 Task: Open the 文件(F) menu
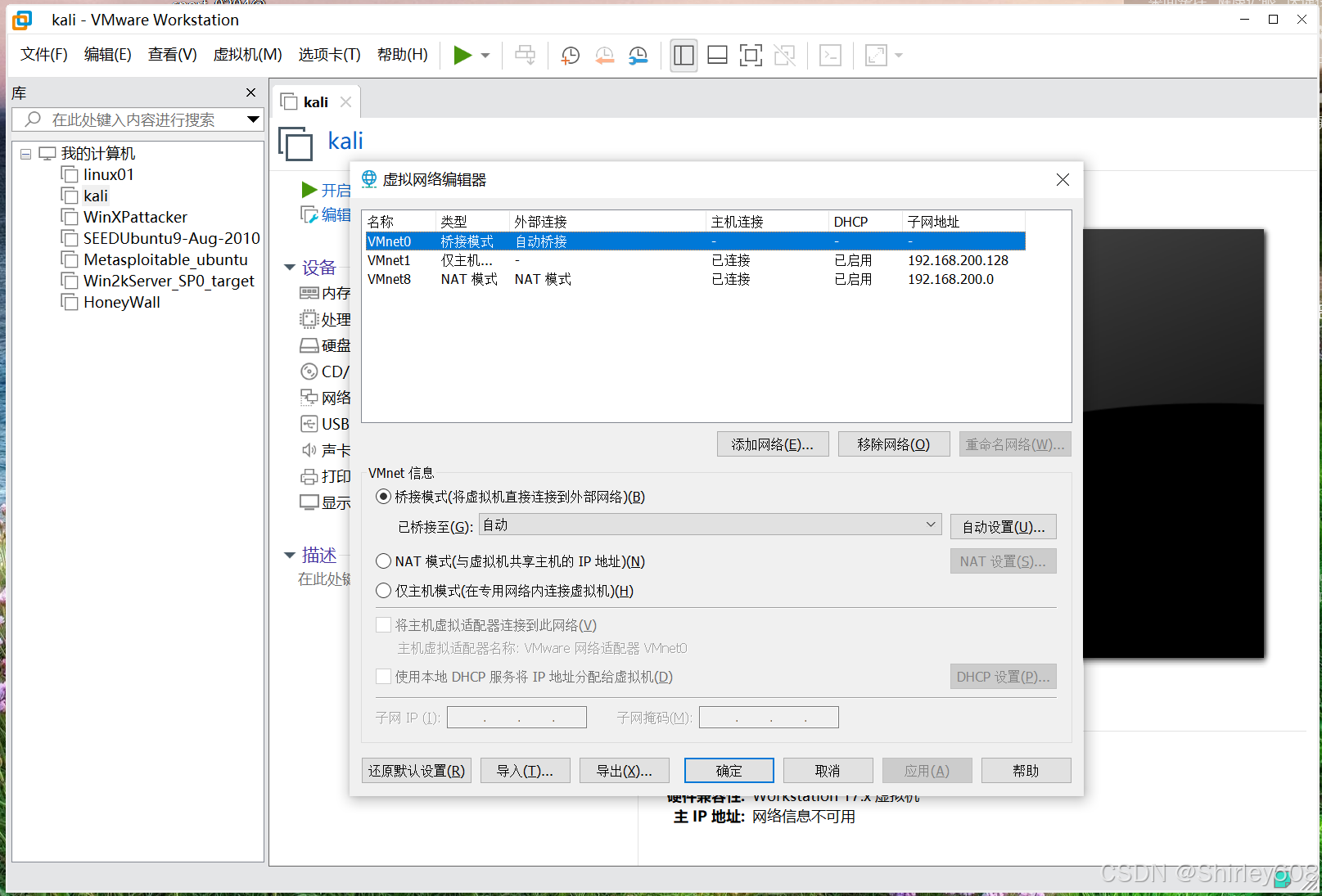coord(44,55)
